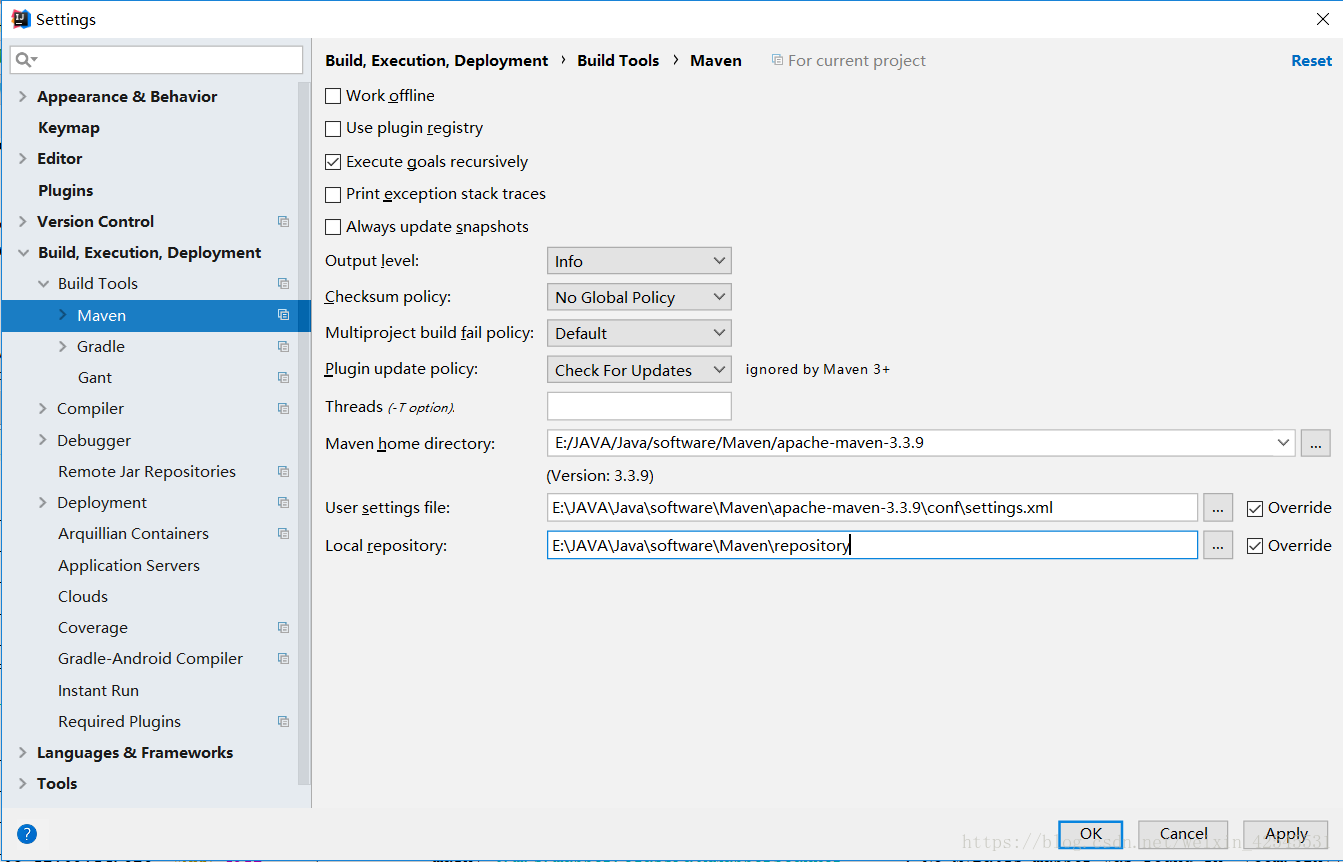
Task: Click project-level icon beside Compiler
Action: pos(283,409)
